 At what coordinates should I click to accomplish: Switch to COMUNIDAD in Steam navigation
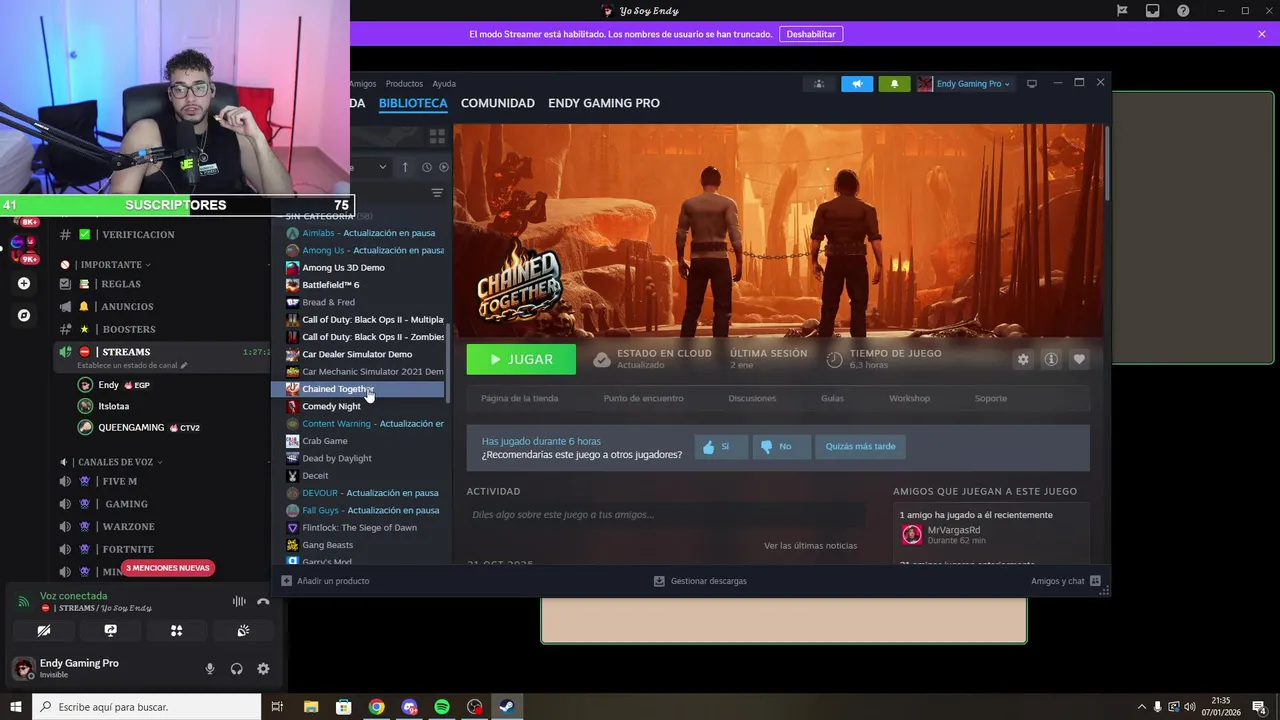497,103
